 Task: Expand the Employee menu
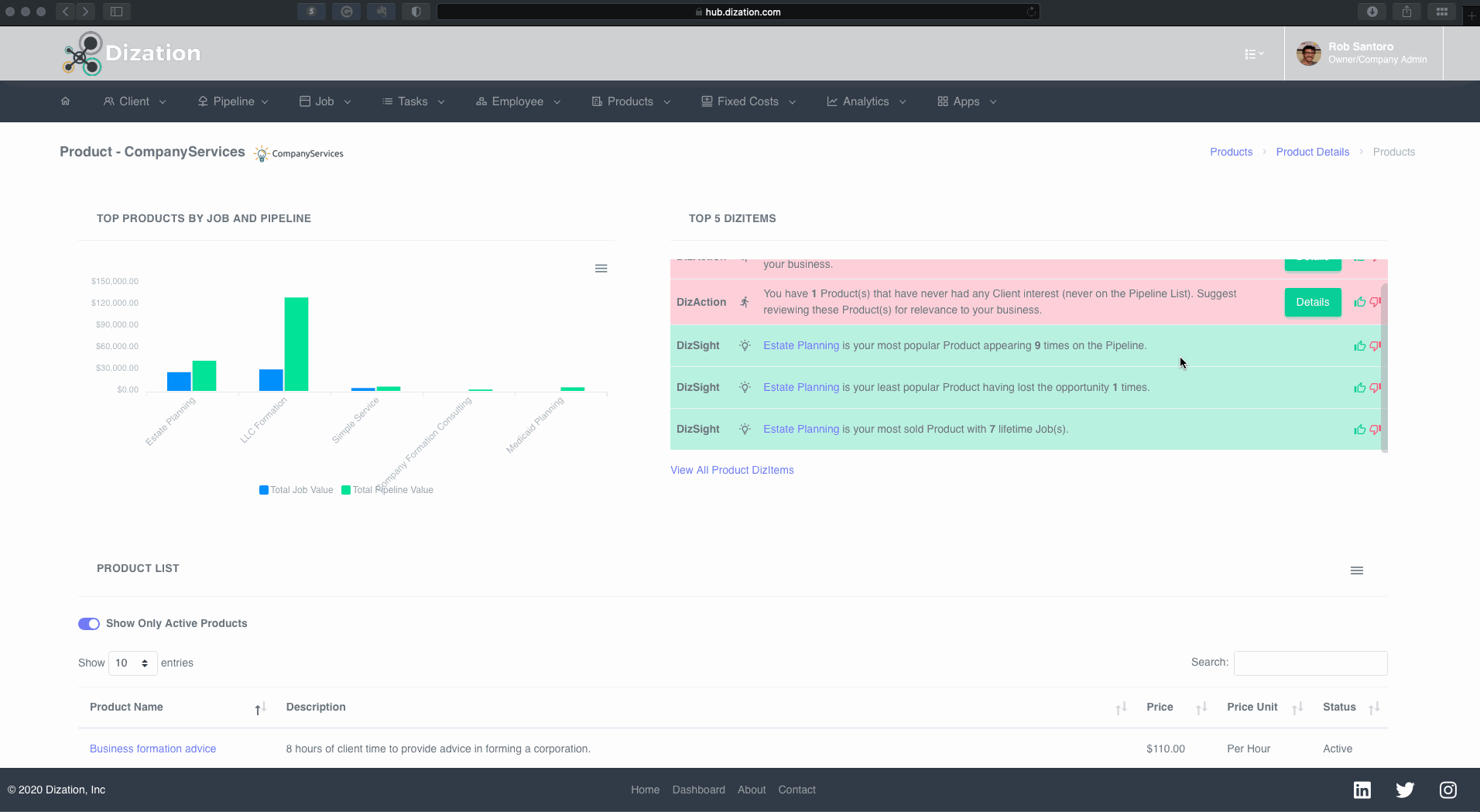518,101
